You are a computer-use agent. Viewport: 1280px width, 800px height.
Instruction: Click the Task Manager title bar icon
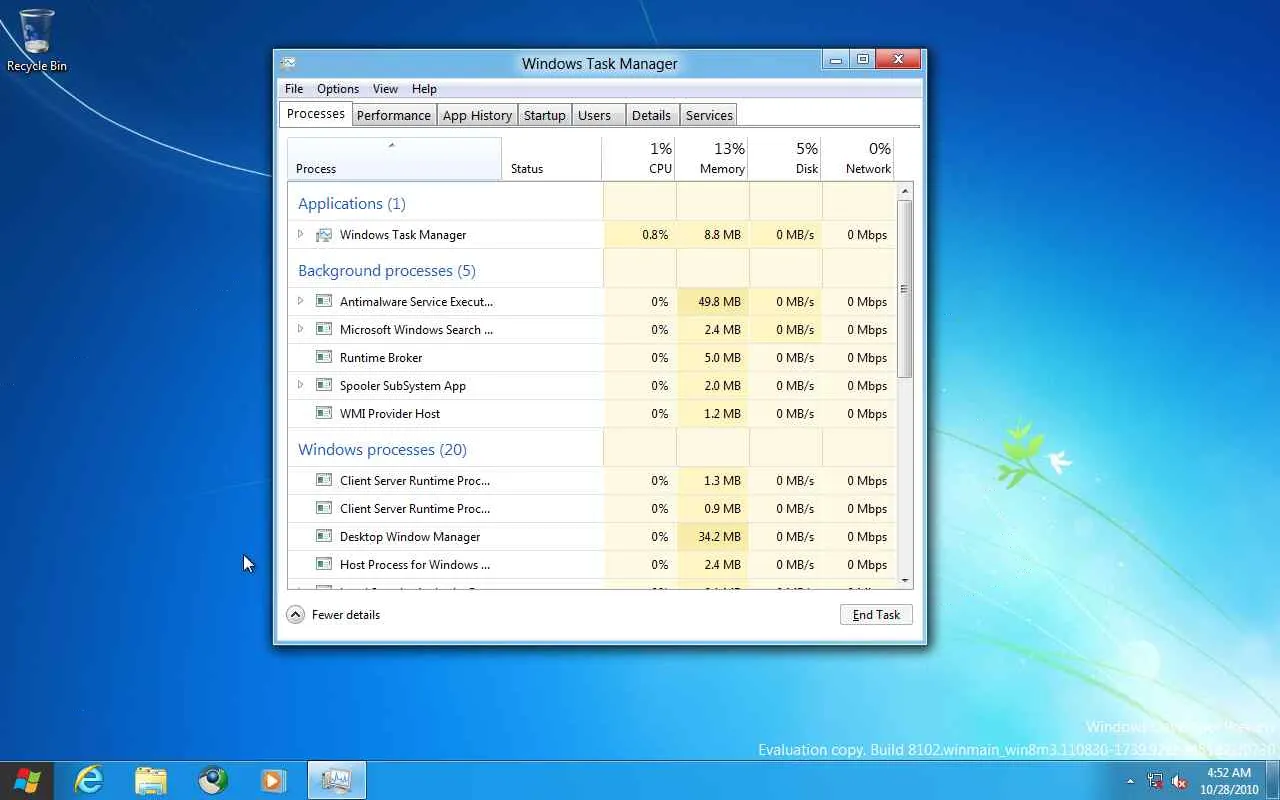[x=288, y=62]
